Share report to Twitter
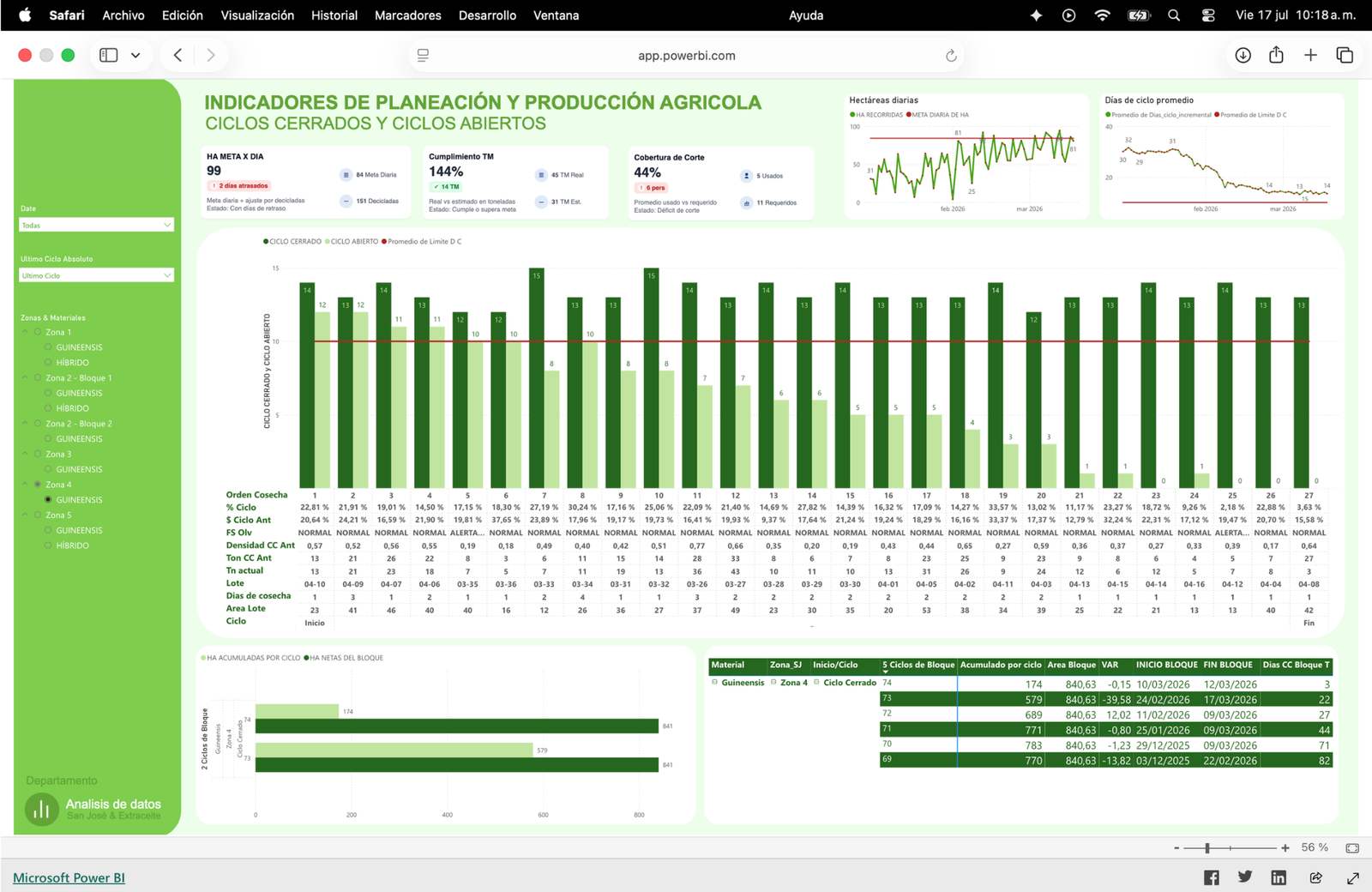Viewport: 1372px width, 892px height. click(x=1245, y=877)
